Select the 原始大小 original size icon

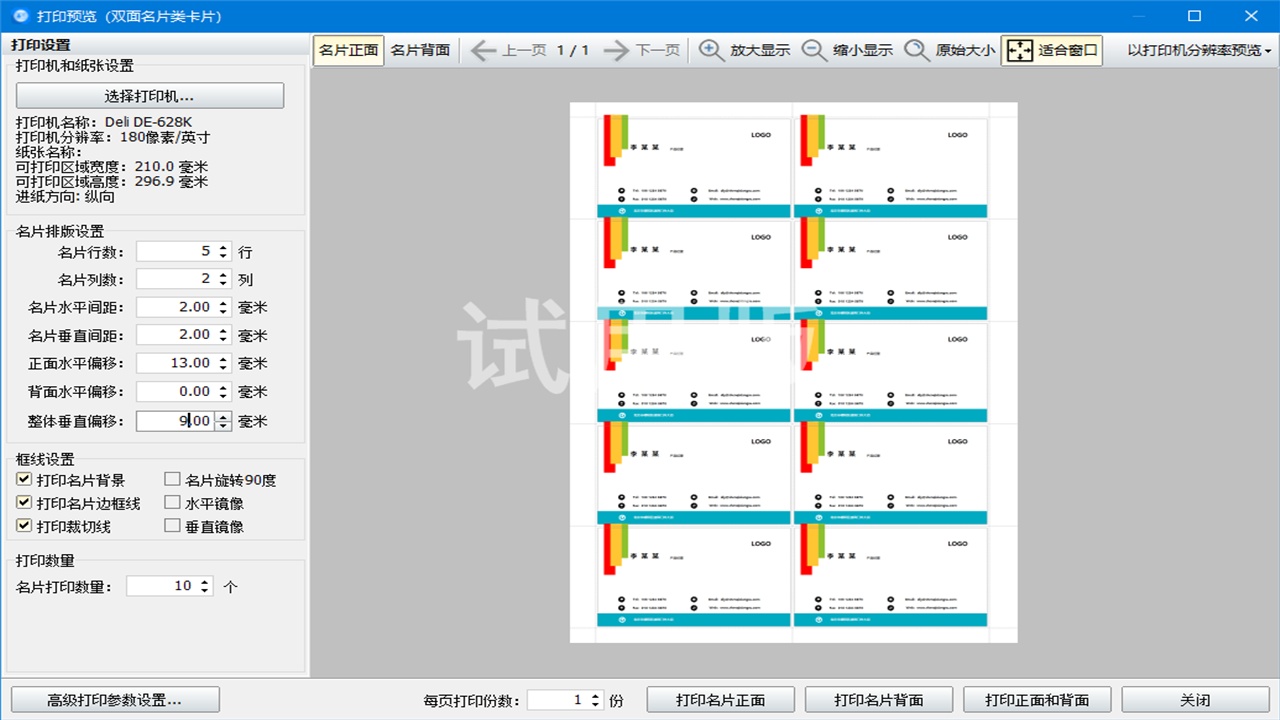[x=917, y=49]
